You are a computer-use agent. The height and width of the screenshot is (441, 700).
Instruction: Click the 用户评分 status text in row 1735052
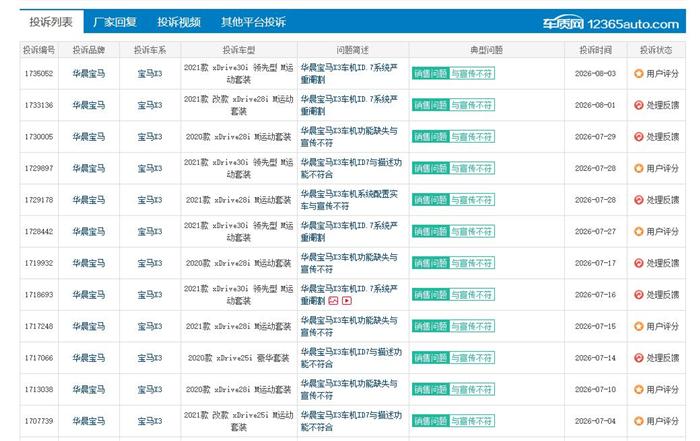[662, 74]
